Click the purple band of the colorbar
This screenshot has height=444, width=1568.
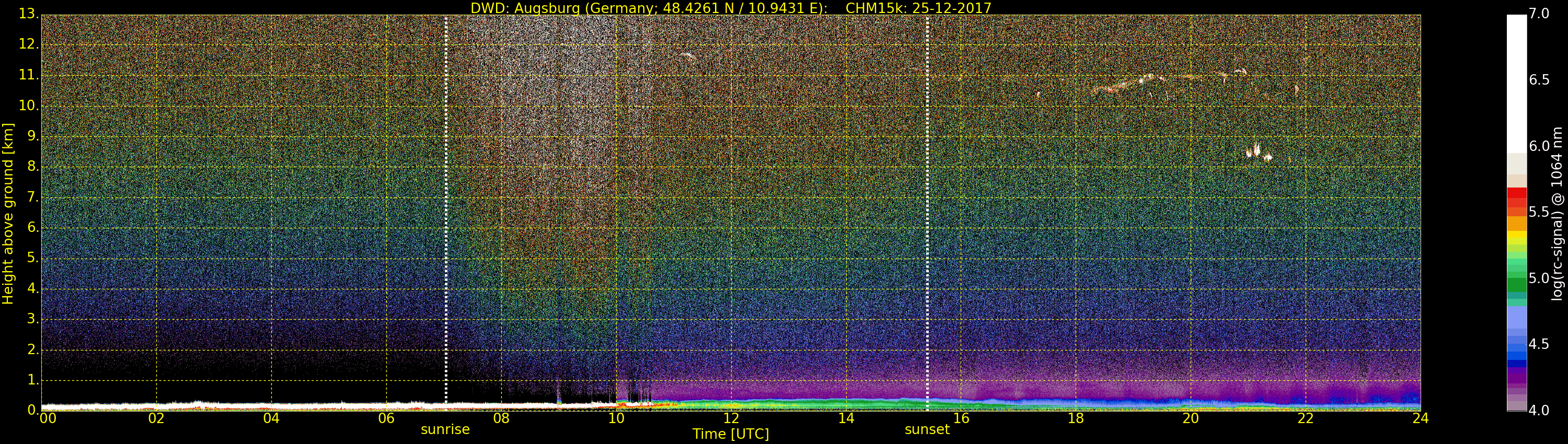(x=1517, y=377)
